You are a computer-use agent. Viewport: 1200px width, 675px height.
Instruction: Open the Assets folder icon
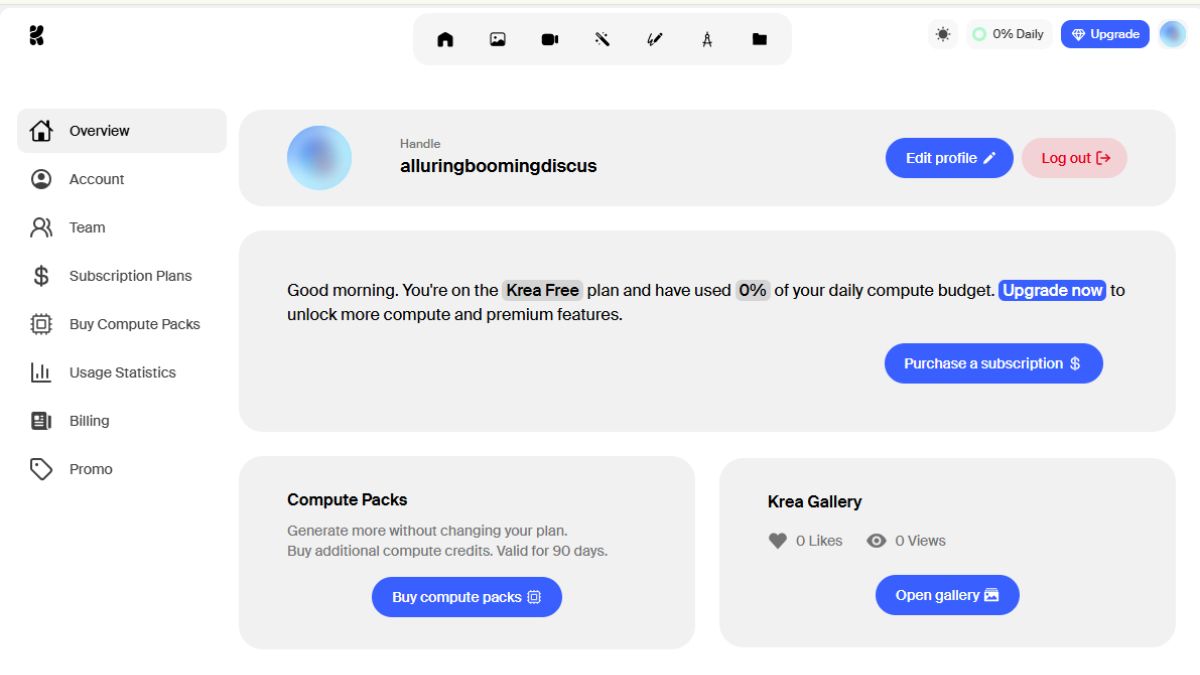click(760, 39)
